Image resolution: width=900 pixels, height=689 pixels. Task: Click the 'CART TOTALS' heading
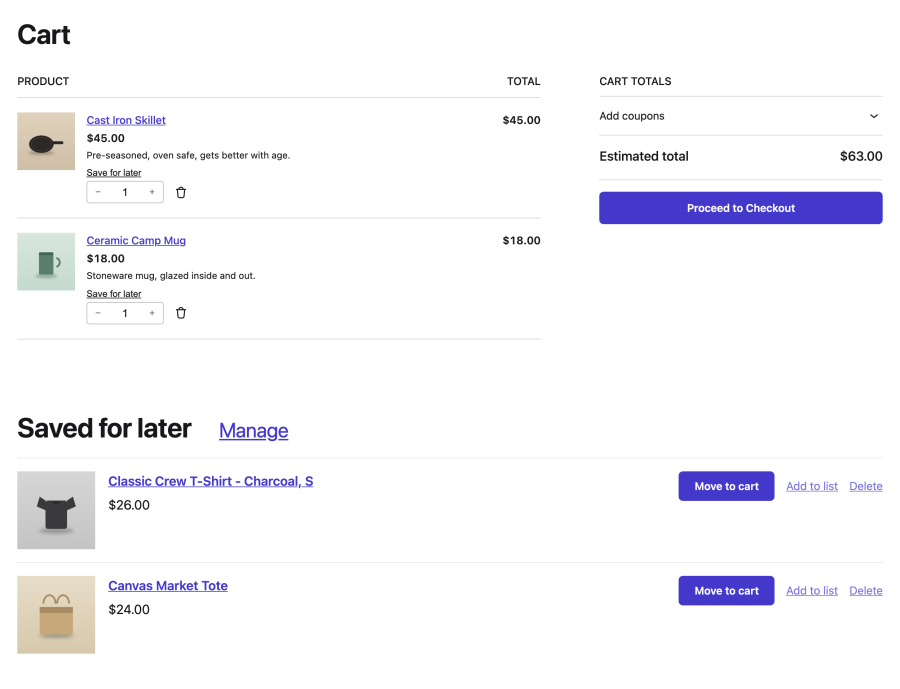pyautogui.click(x=635, y=82)
